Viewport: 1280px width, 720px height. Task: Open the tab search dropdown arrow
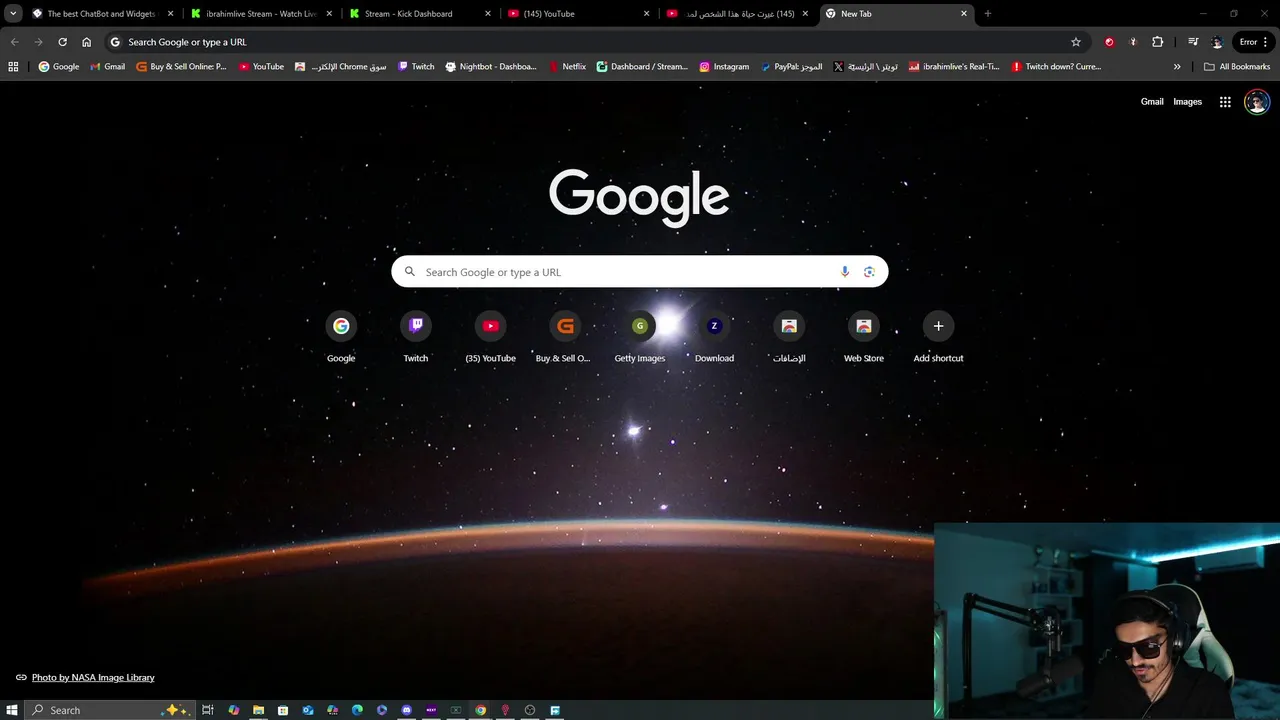coord(13,14)
